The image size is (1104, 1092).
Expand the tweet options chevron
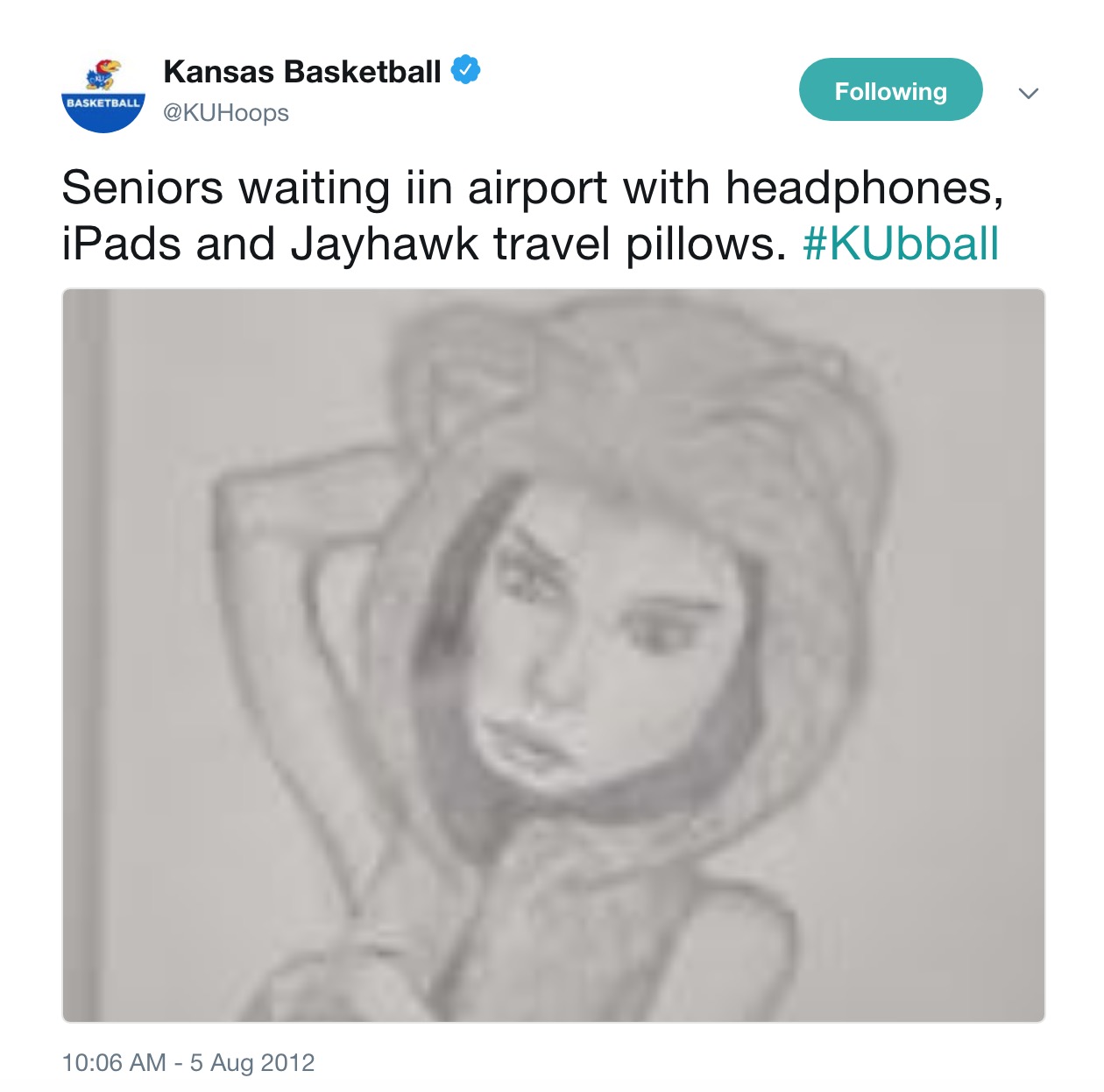(x=1029, y=93)
